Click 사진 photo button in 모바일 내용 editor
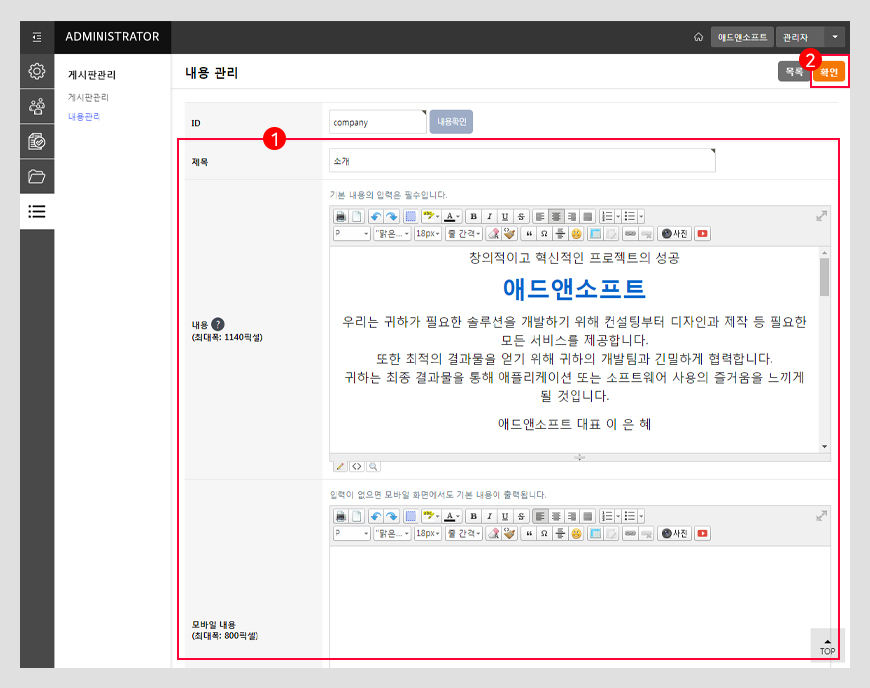870x688 pixels. click(675, 533)
